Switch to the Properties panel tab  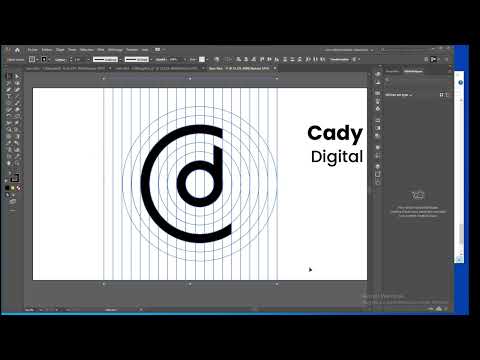[392, 71]
